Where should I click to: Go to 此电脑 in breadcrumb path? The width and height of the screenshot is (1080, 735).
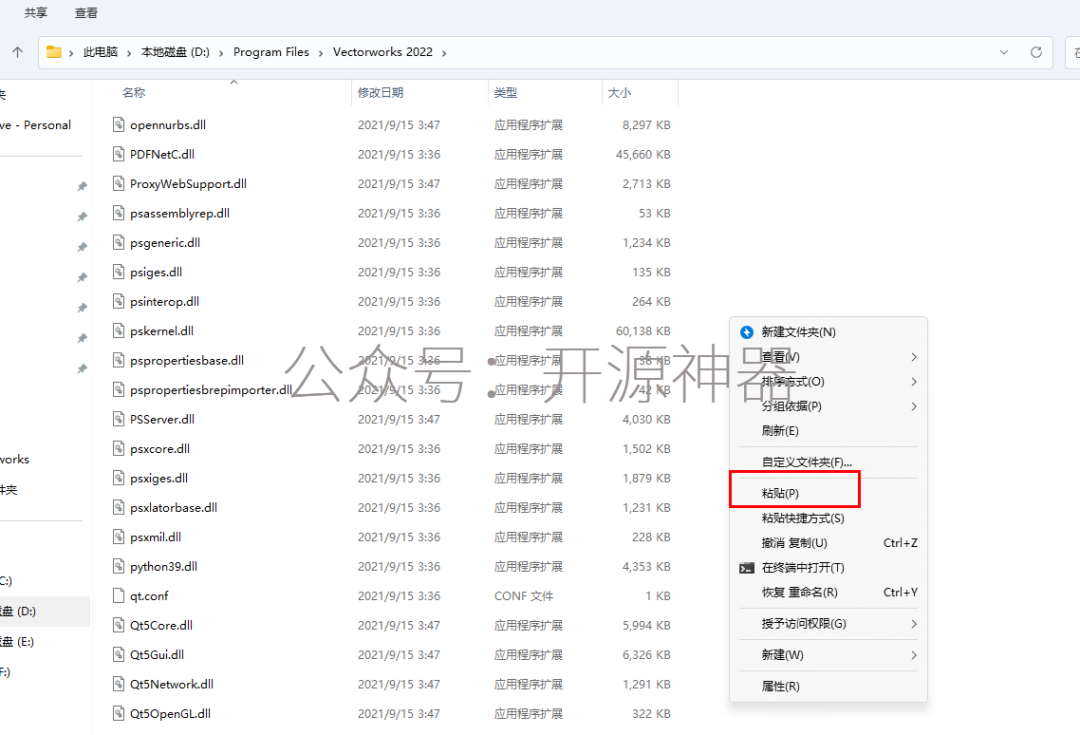click(101, 52)
